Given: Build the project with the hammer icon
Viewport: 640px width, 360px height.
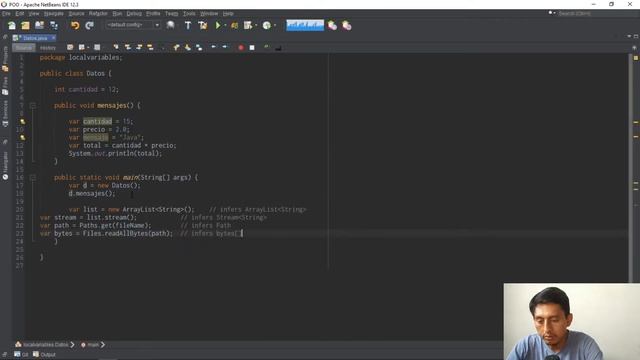Looking at the screenshot, I should pos(188,25).
